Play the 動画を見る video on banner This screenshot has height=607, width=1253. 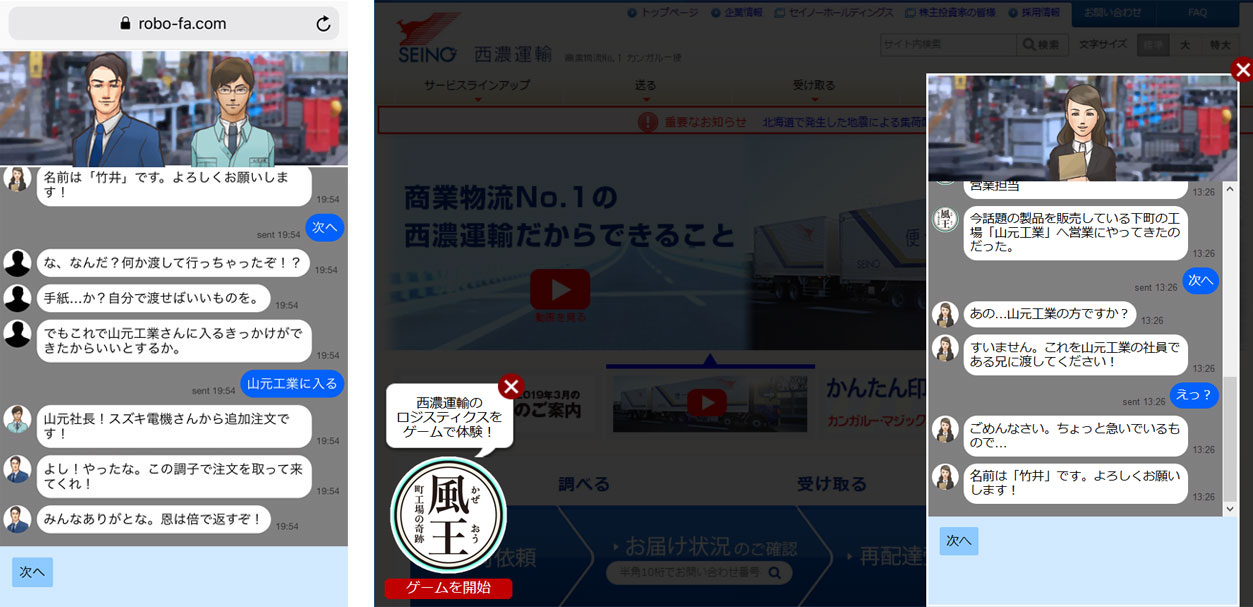560,290
